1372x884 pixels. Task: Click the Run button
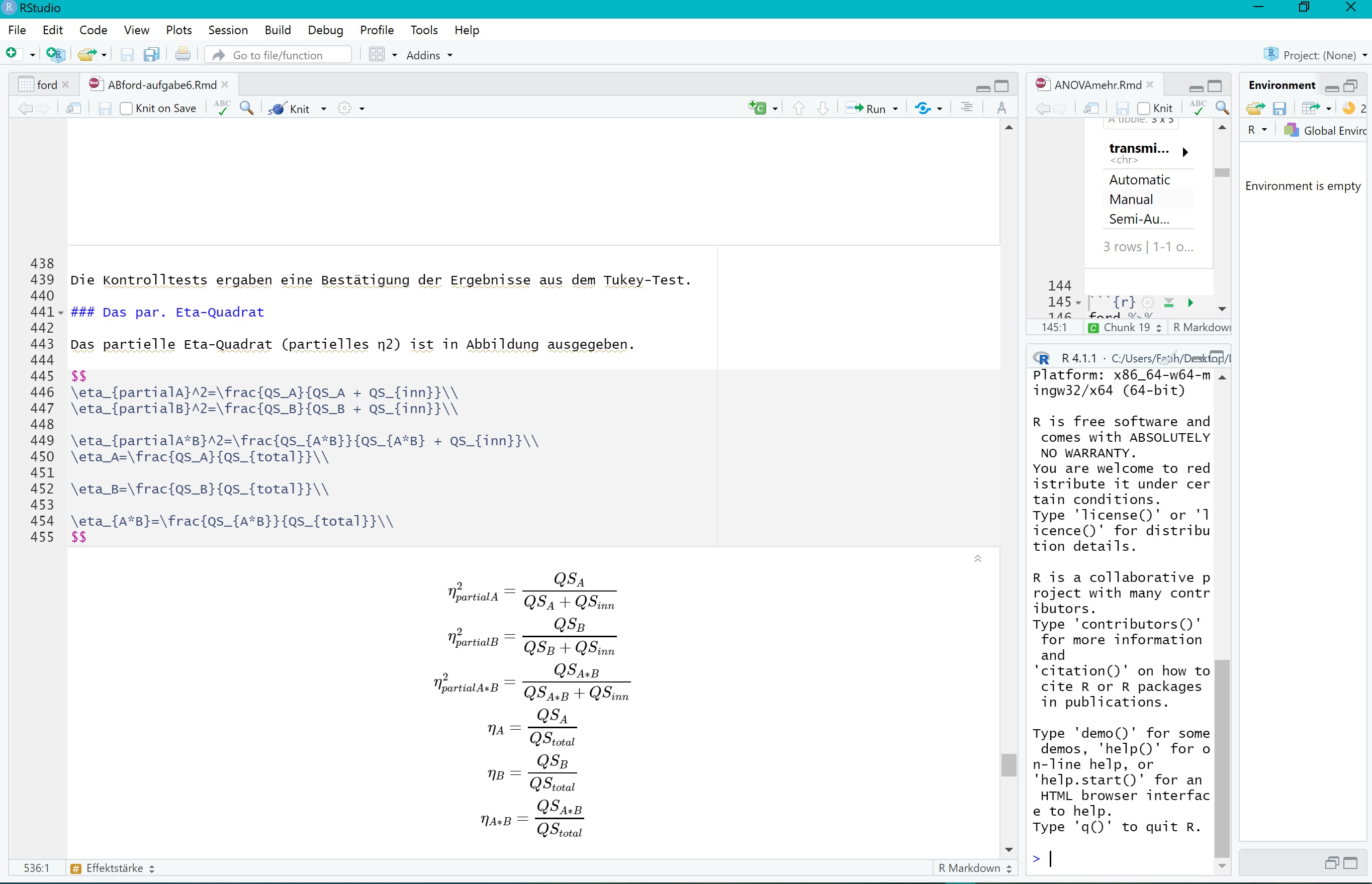coord(866,109)
